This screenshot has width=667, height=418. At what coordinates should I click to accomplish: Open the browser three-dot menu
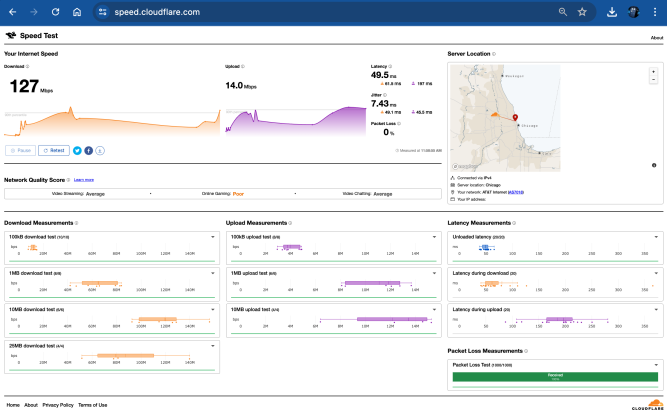tap(655, 12)
